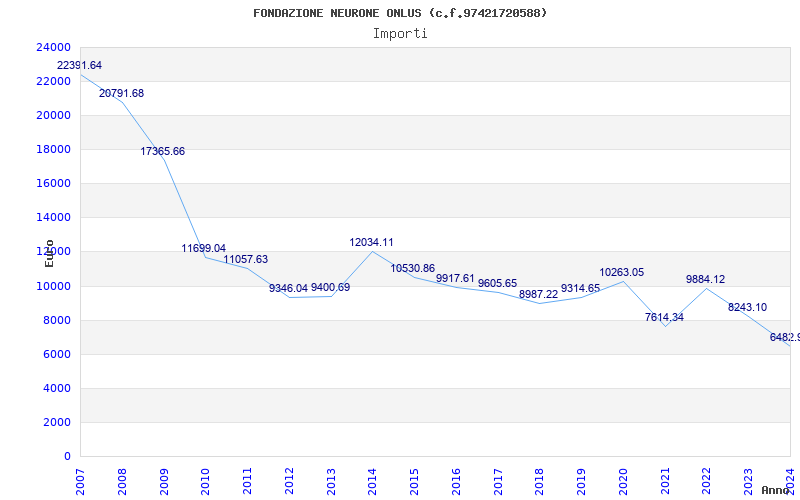Select data label 9917.61
This screenshot has width=800, height=500.
click(455, 279)
